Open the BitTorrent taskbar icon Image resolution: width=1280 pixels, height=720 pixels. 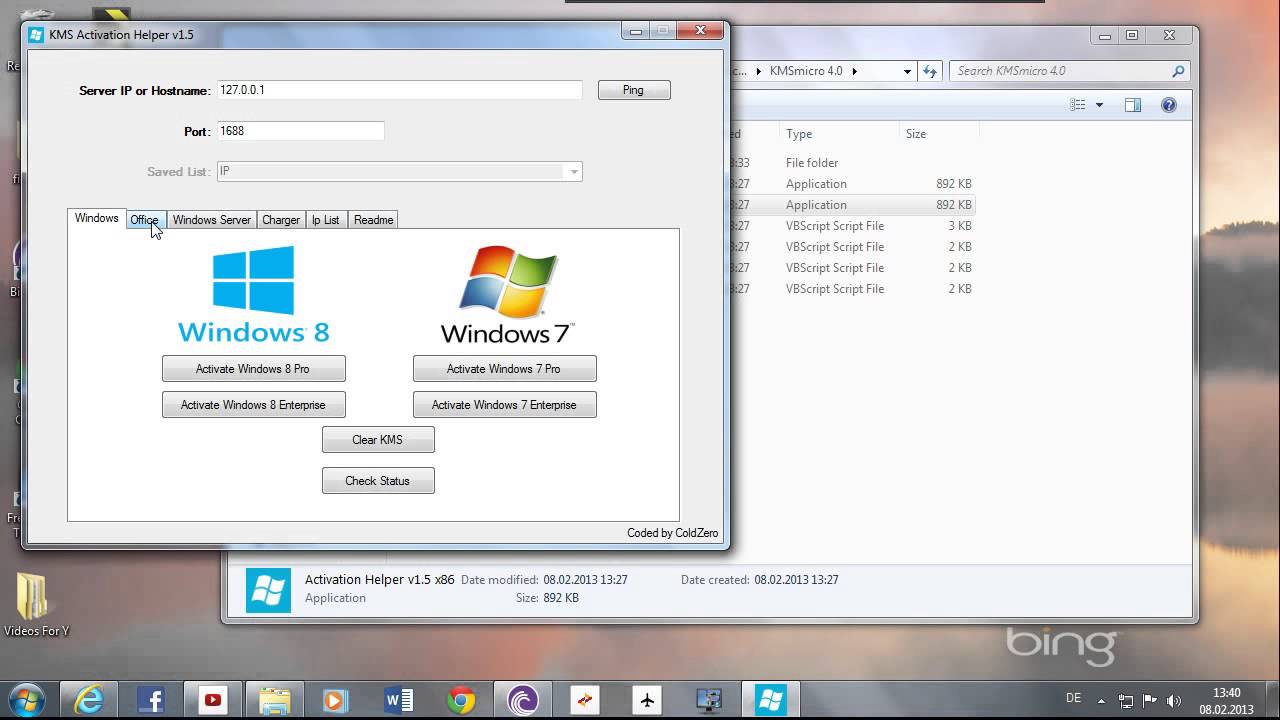click(x=524, y=700)
